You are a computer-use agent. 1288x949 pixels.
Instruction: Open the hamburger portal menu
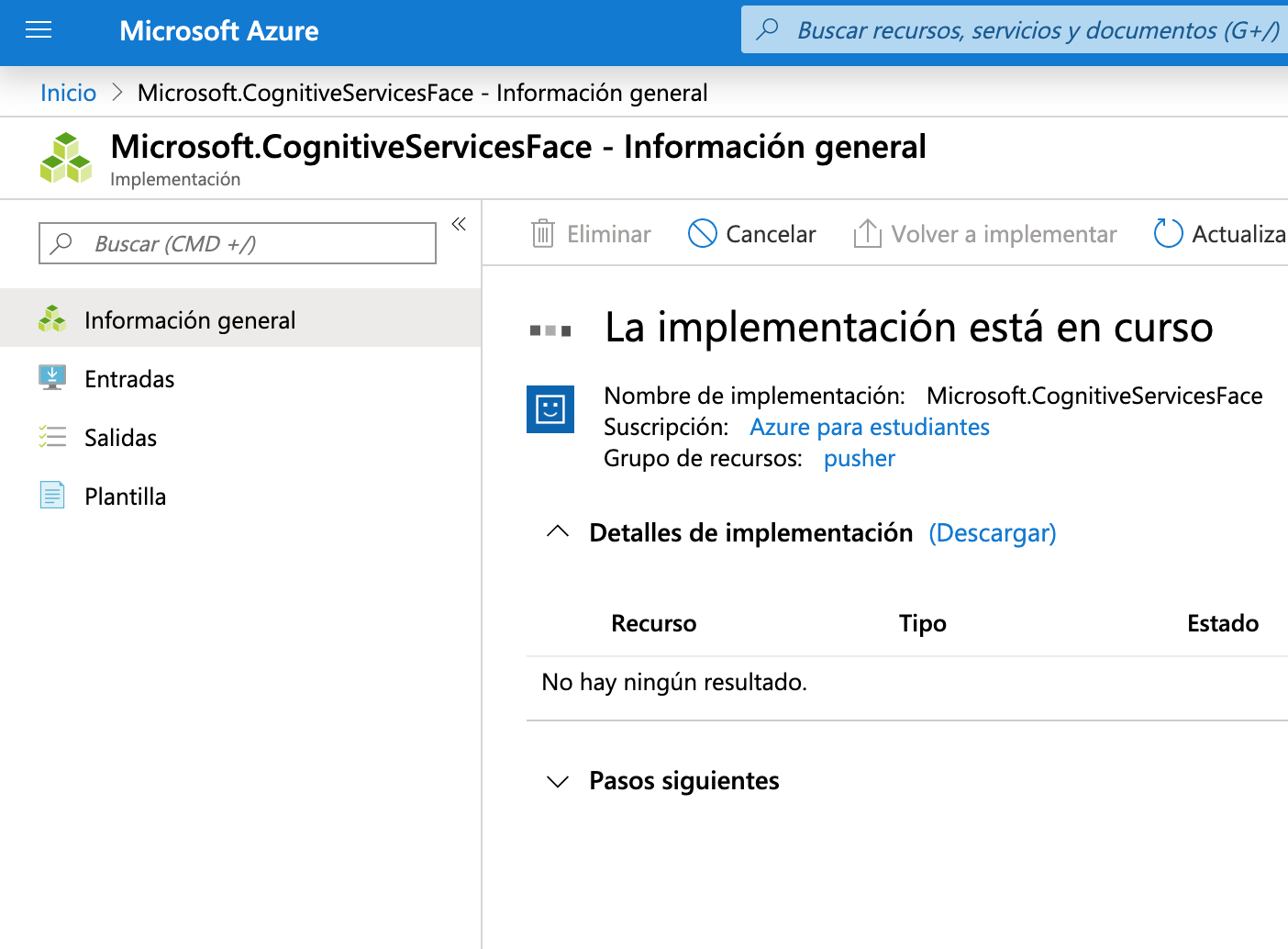pyautogui.click(x=39, y=30)
